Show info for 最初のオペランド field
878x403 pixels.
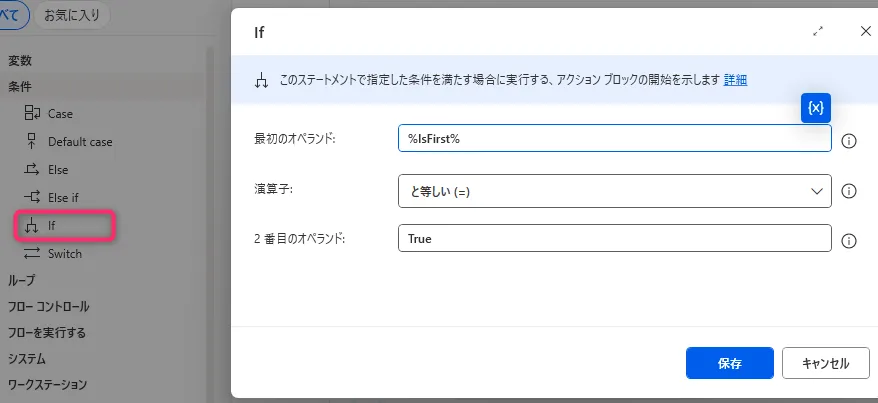(x=850, y=141)
